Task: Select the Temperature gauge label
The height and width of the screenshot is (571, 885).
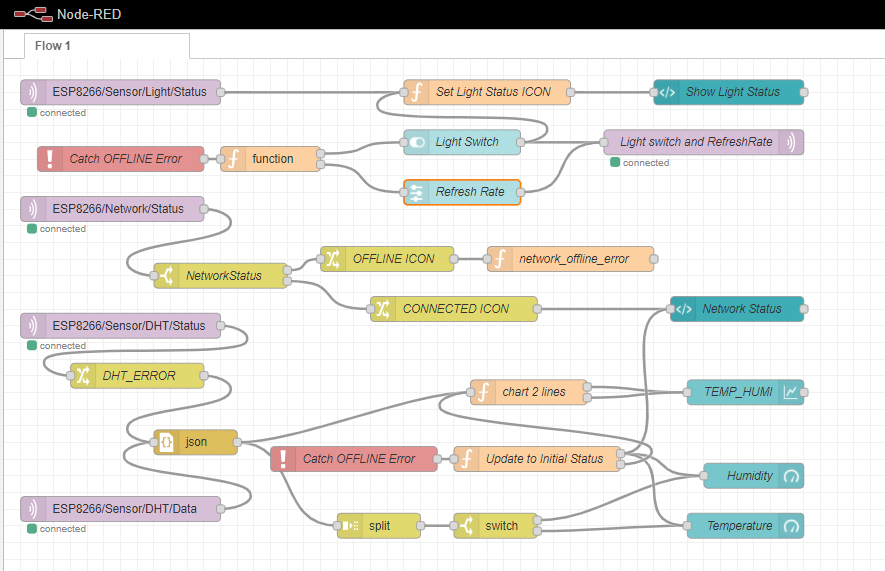Action: (x=739, y=526)
